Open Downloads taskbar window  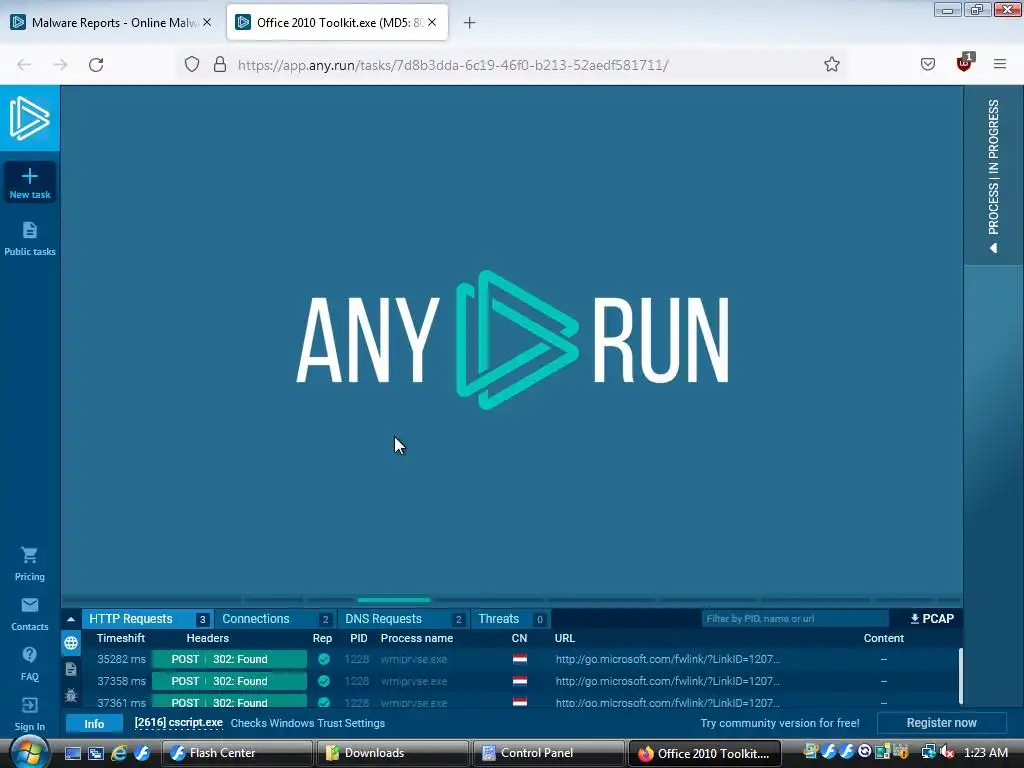point(393,753)
